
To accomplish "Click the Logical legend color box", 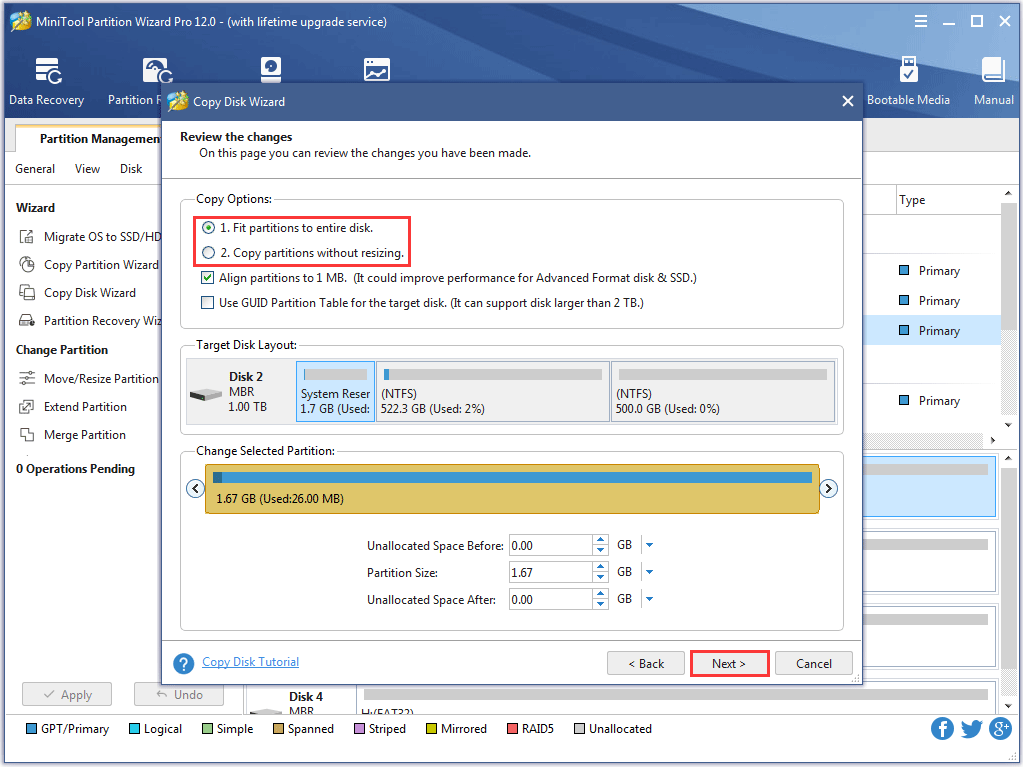I will coord(134,729).
